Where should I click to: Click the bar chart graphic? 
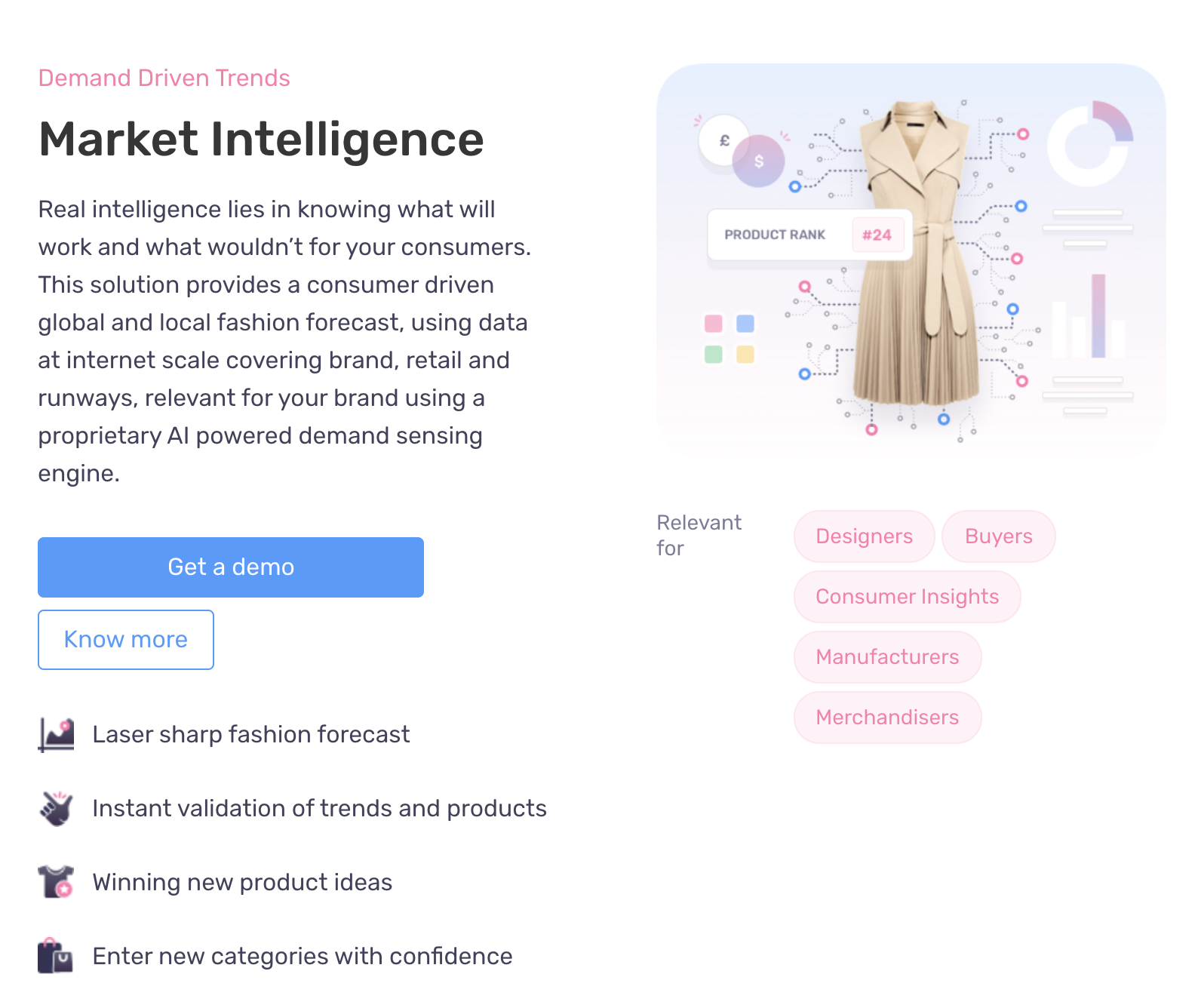(1088, 316)
